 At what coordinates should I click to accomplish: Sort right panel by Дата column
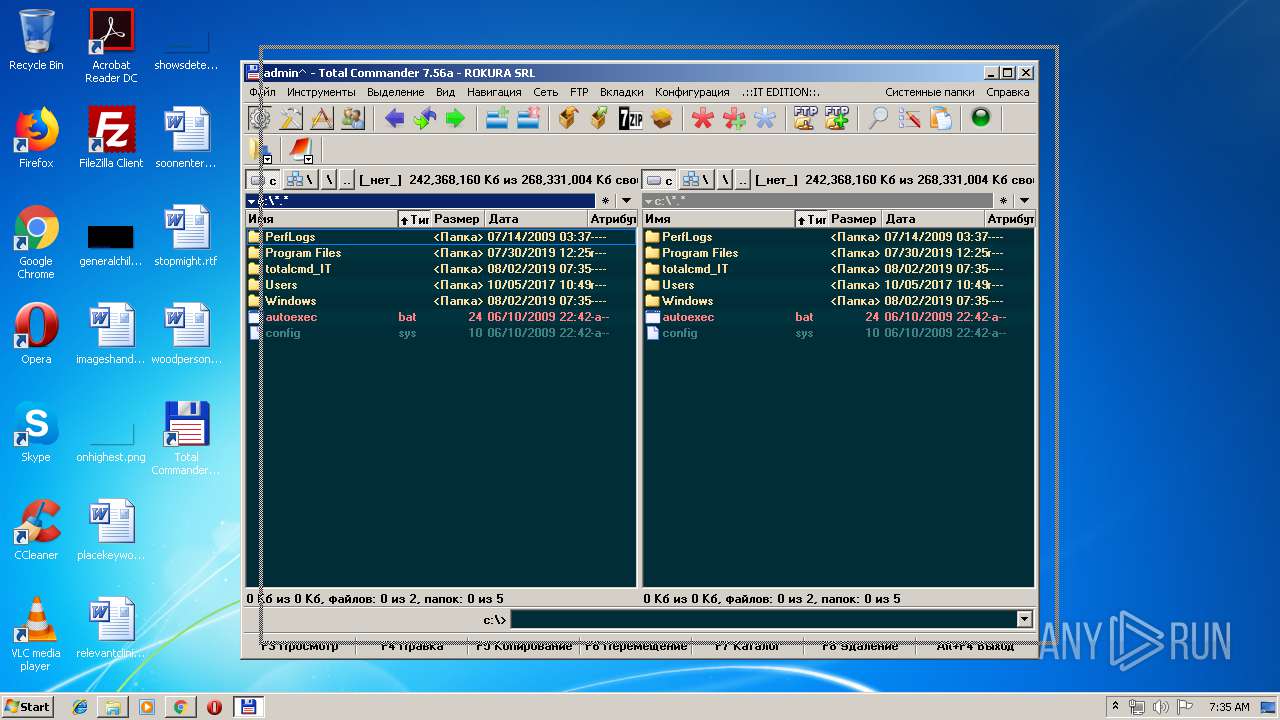tap(932, 219)
